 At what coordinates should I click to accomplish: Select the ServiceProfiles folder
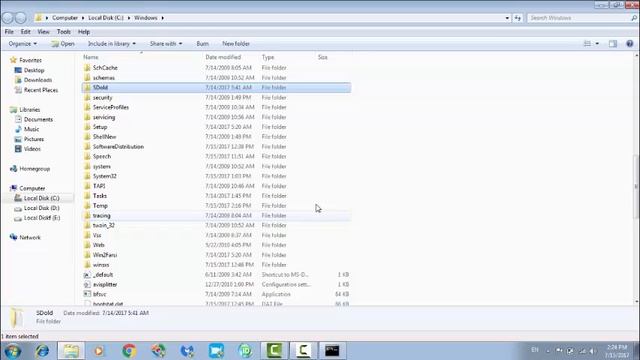tap(216, 107)
